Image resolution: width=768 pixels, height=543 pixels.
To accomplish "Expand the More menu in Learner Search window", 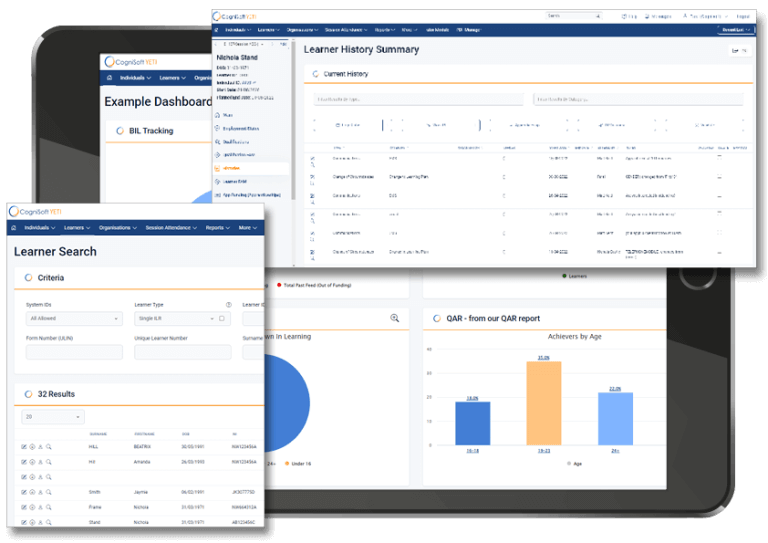I will point(247,228).
